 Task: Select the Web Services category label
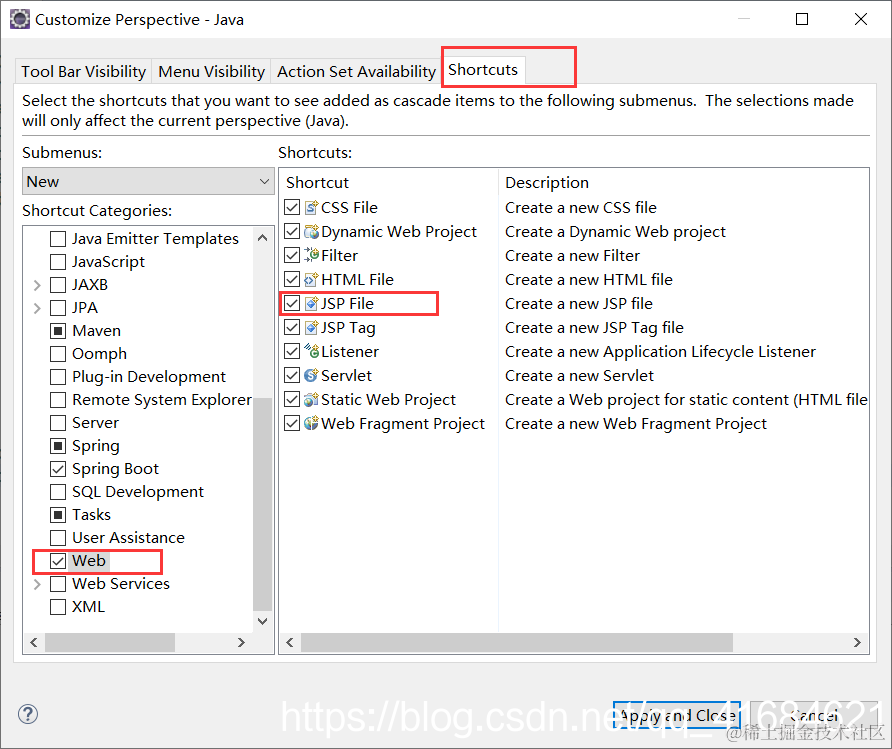pyautogui.click(x=121, y=584)
